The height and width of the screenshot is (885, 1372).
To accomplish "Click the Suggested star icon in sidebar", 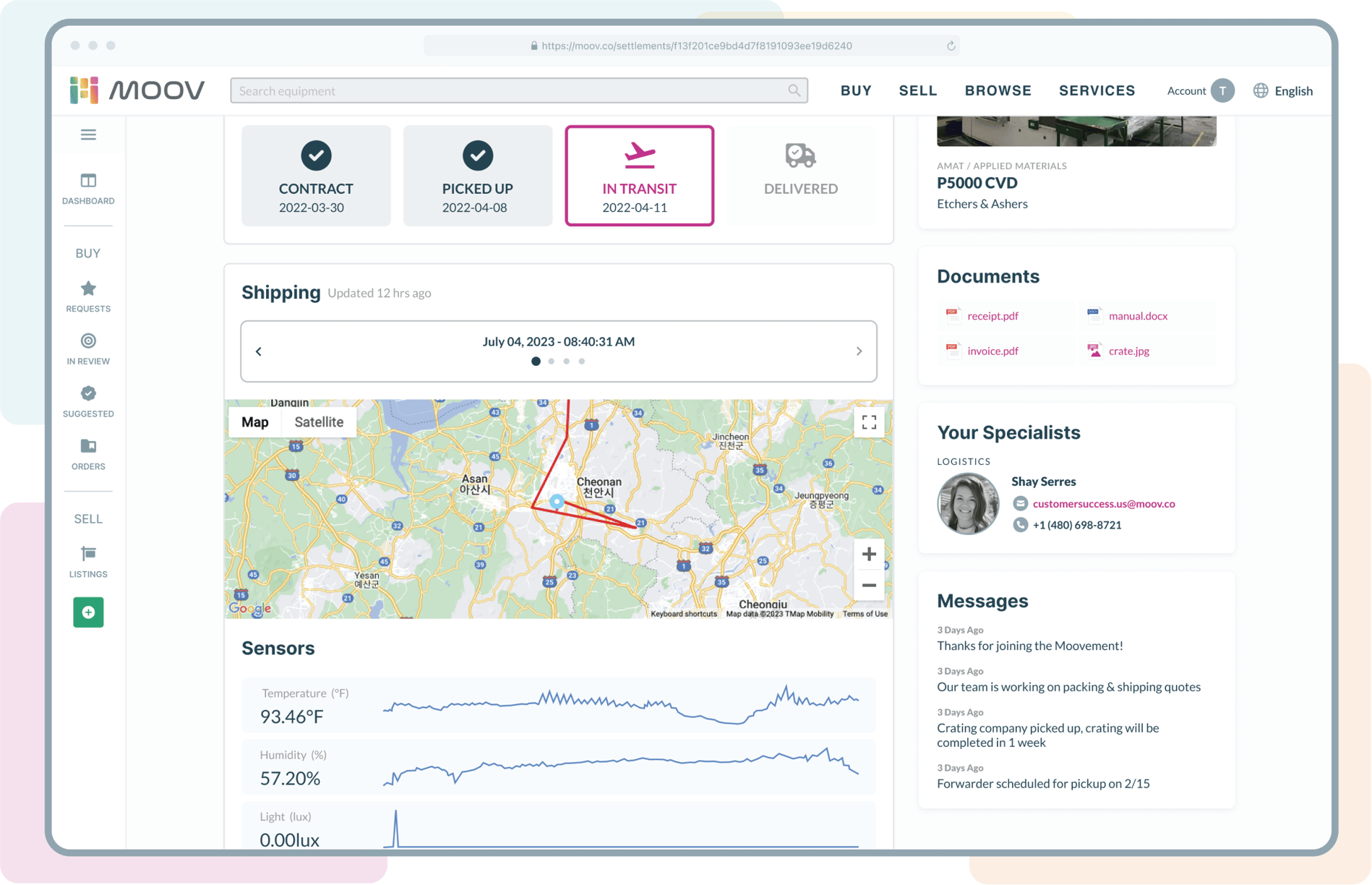I will click(88, 393).
